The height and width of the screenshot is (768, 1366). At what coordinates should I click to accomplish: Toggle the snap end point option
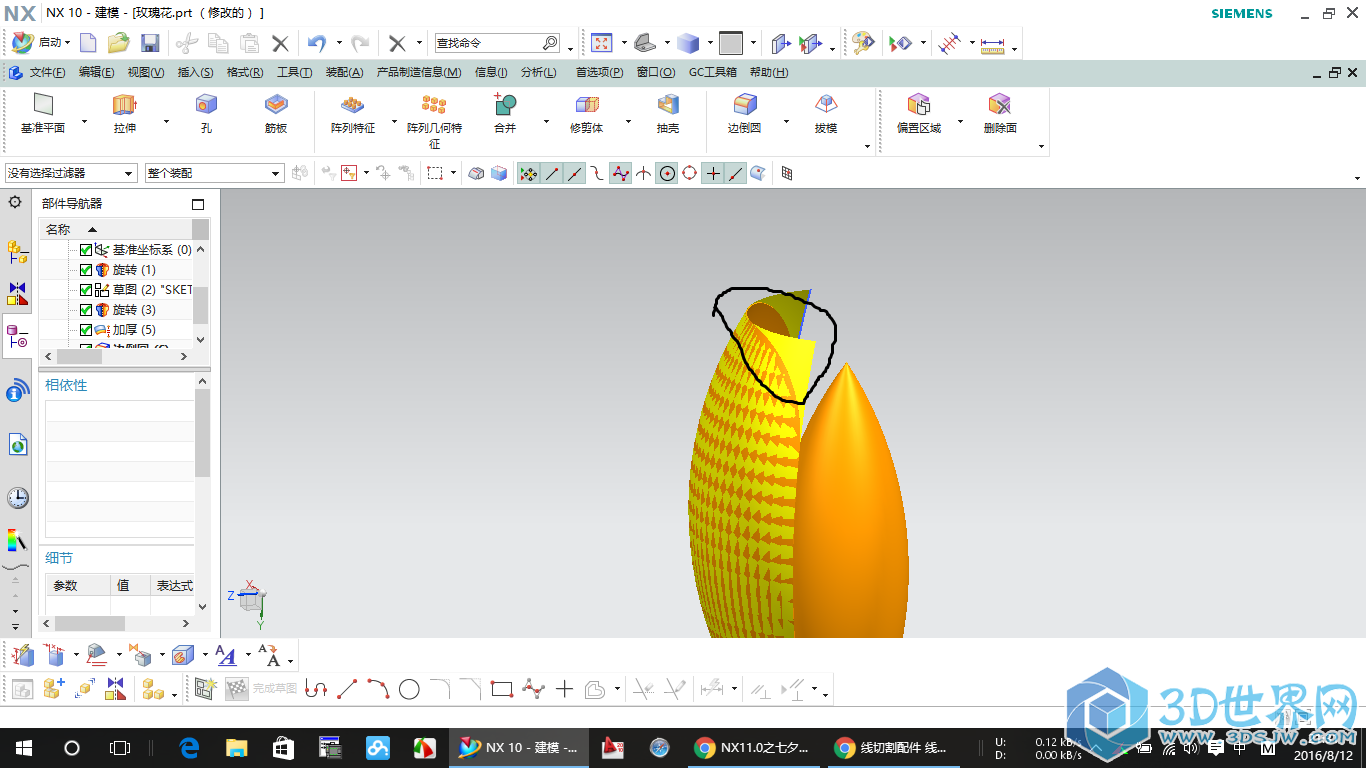click(x=552, y=173)
